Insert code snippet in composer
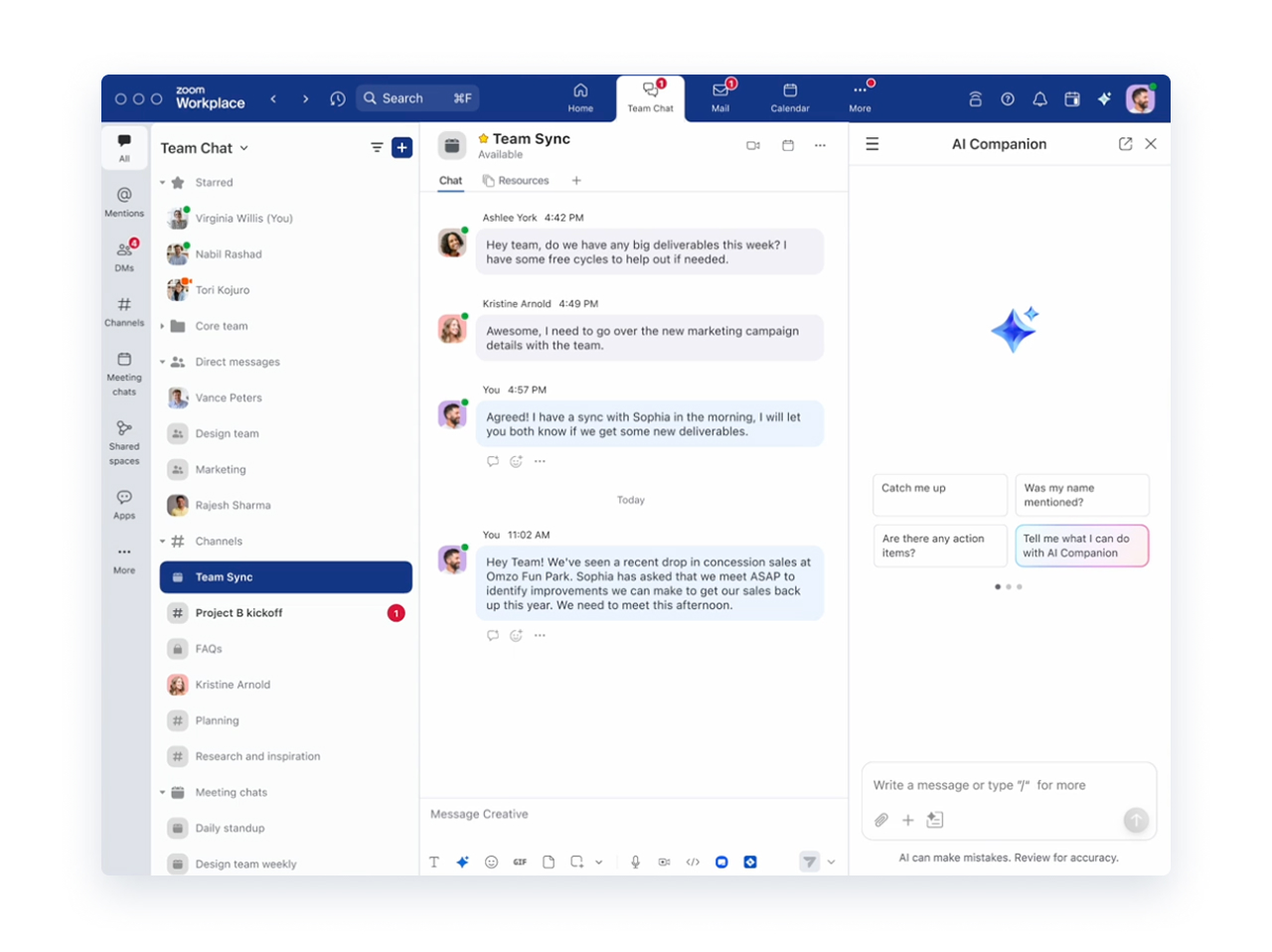Screen dimensions: 1272x952 693,862
